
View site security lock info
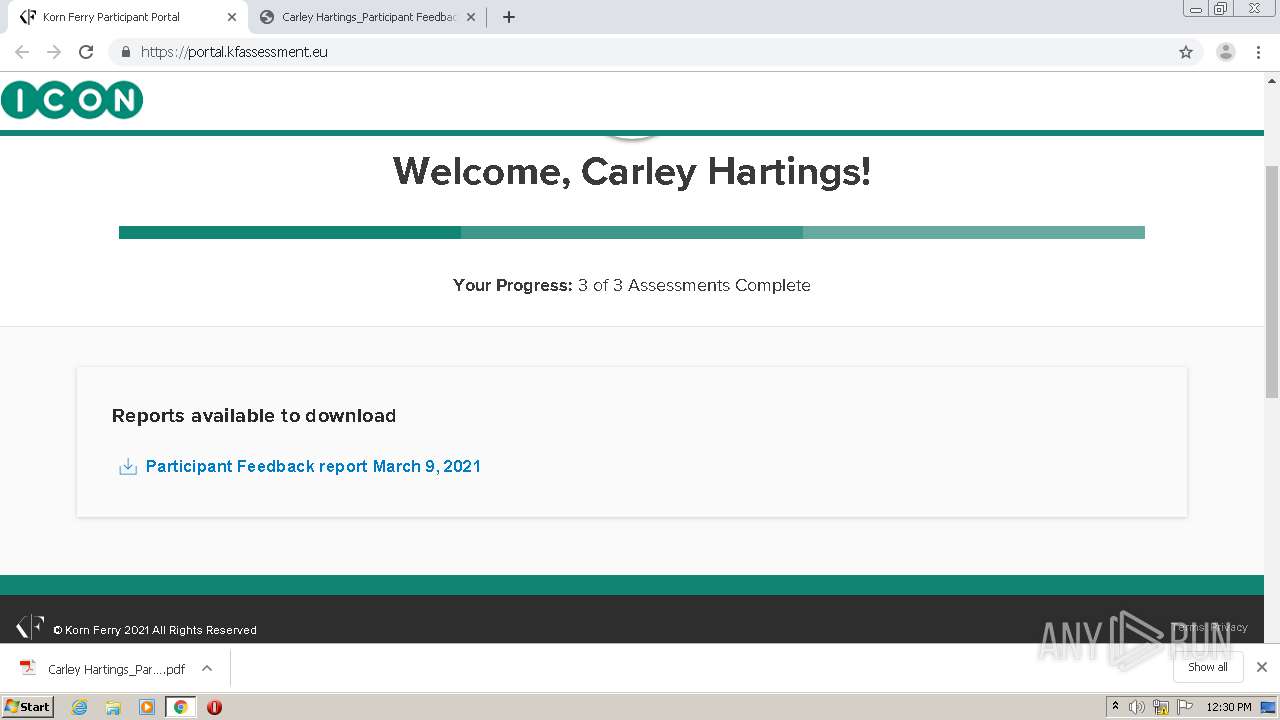click(125, 52)
